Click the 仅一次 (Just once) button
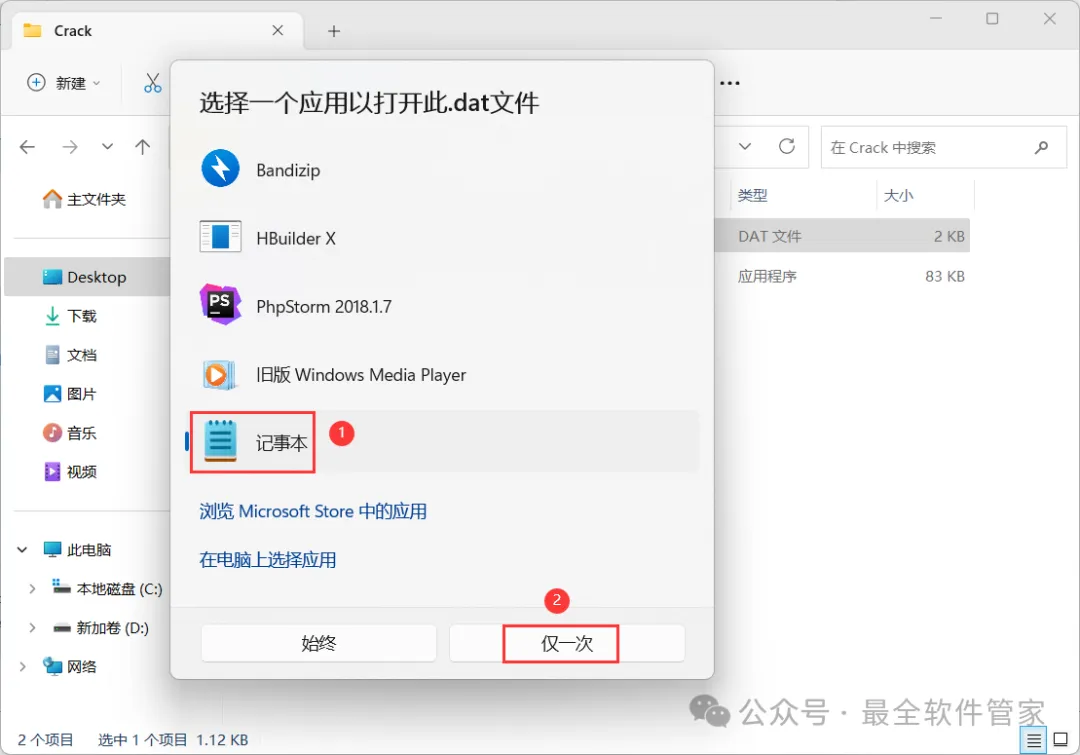This screenshot has width=1080, height=755. (x=567, y=643)
